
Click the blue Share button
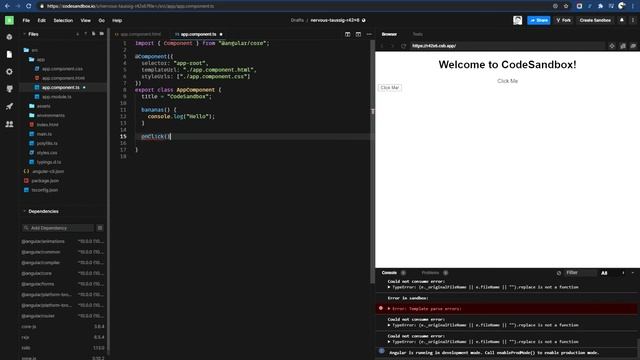539,20
